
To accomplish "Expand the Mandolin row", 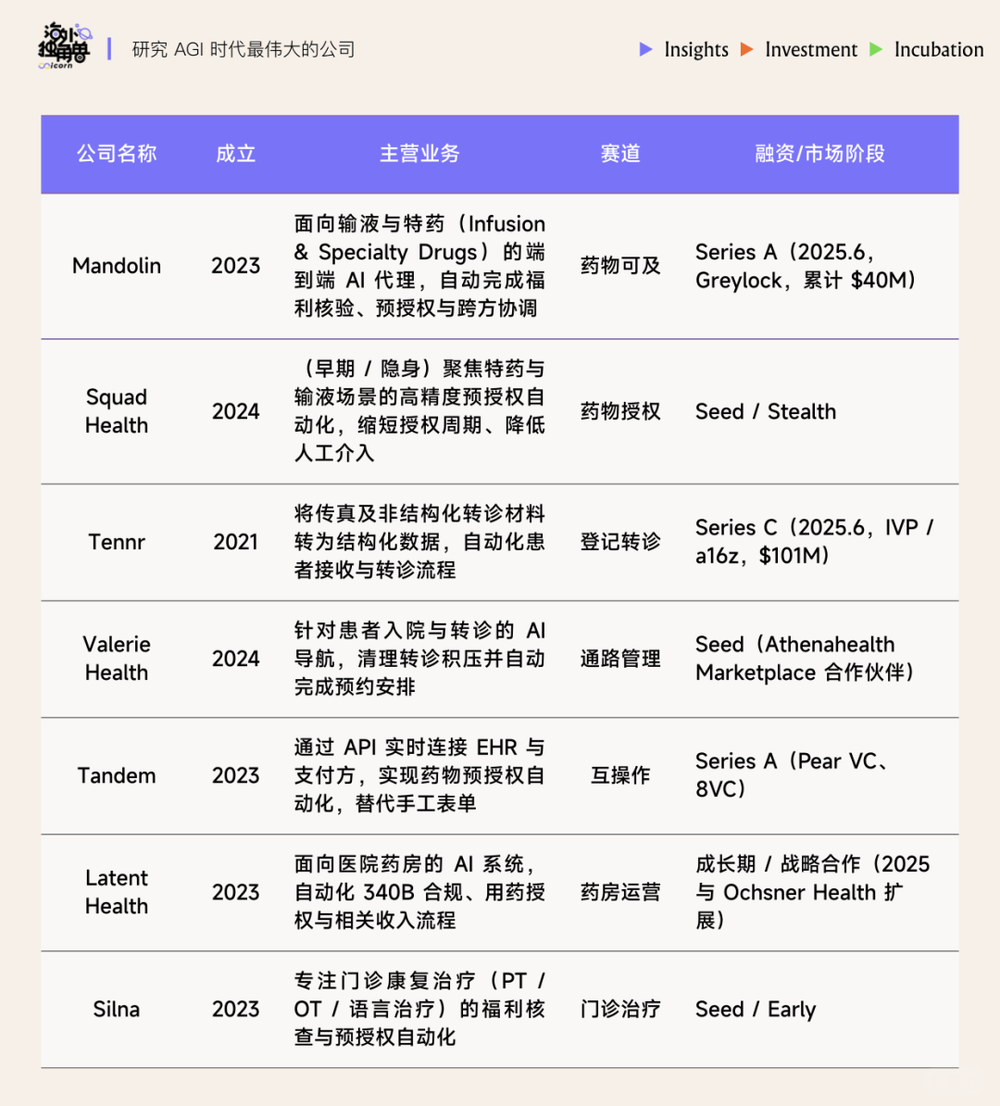I will [x=117, y=266].
